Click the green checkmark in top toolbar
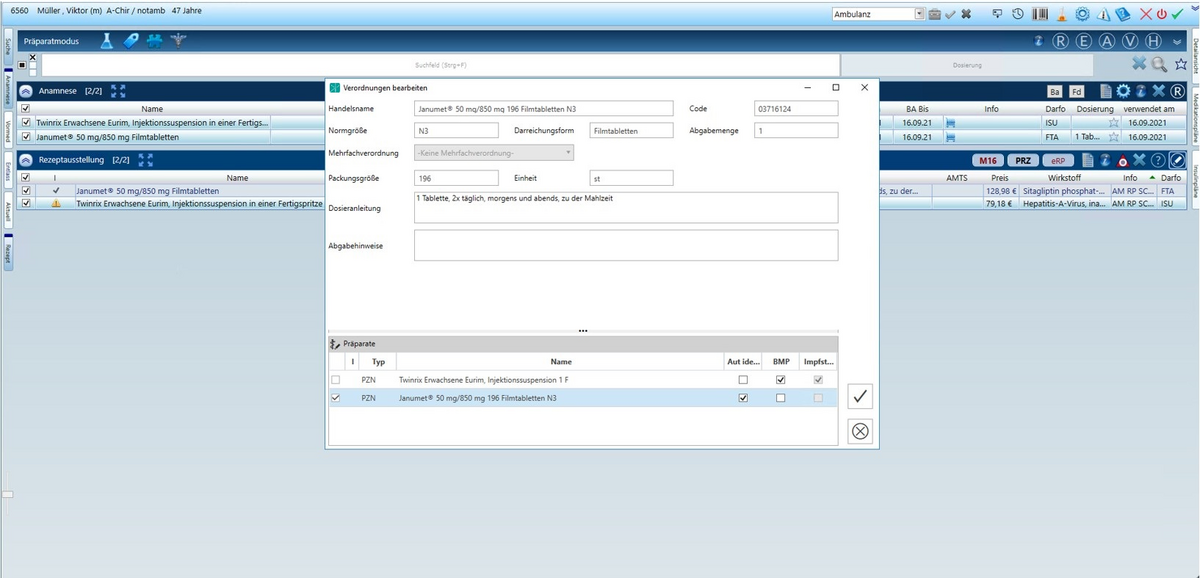Viewport: 1200px width, 578px height. tap(1177, 14)
